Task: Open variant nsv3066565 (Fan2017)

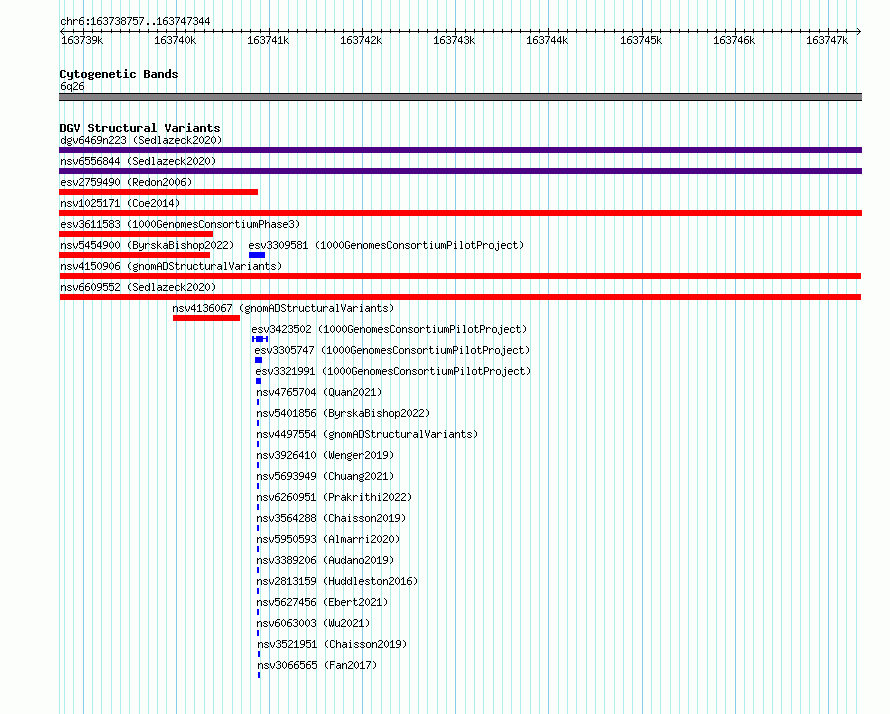Action: pyautogui.click(x=317, y=665)
